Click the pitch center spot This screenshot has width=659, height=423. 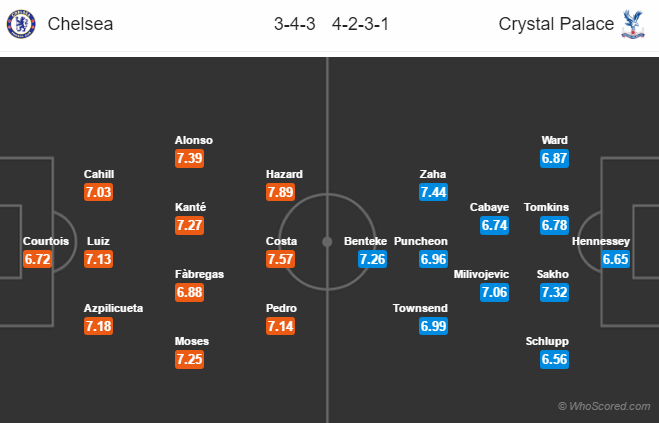pos(327,241)
